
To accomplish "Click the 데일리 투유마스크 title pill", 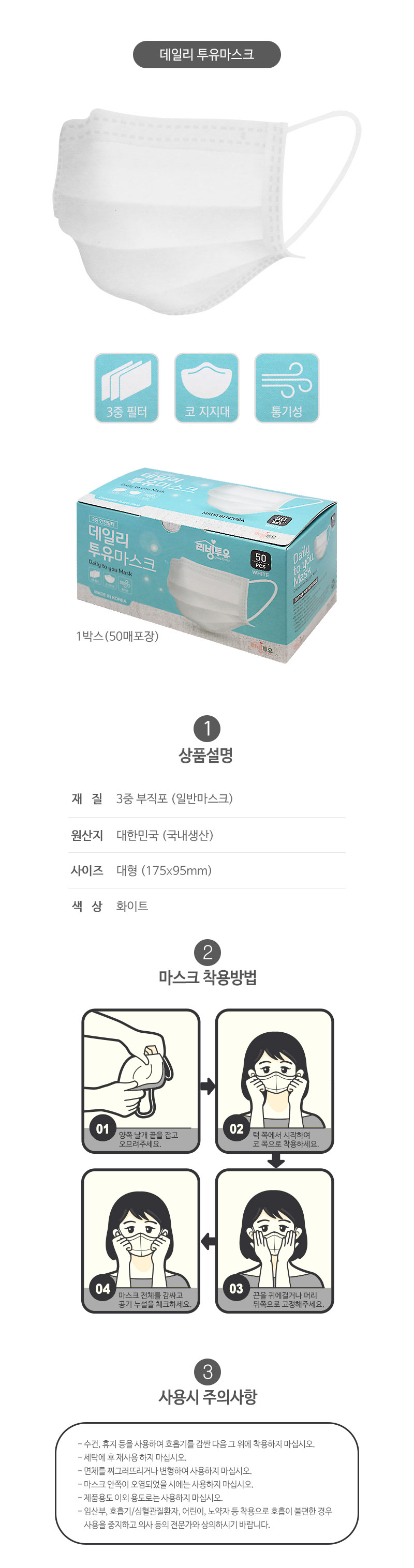I will tap(207, 54).
